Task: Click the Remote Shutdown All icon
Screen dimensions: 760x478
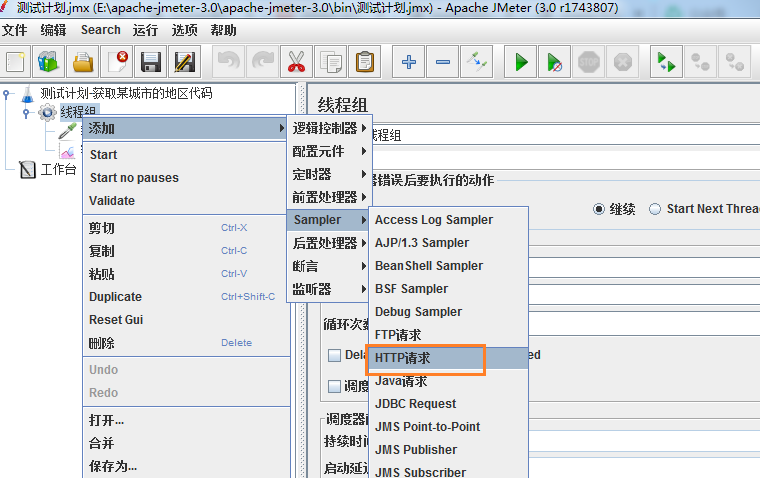Action: 734,62
